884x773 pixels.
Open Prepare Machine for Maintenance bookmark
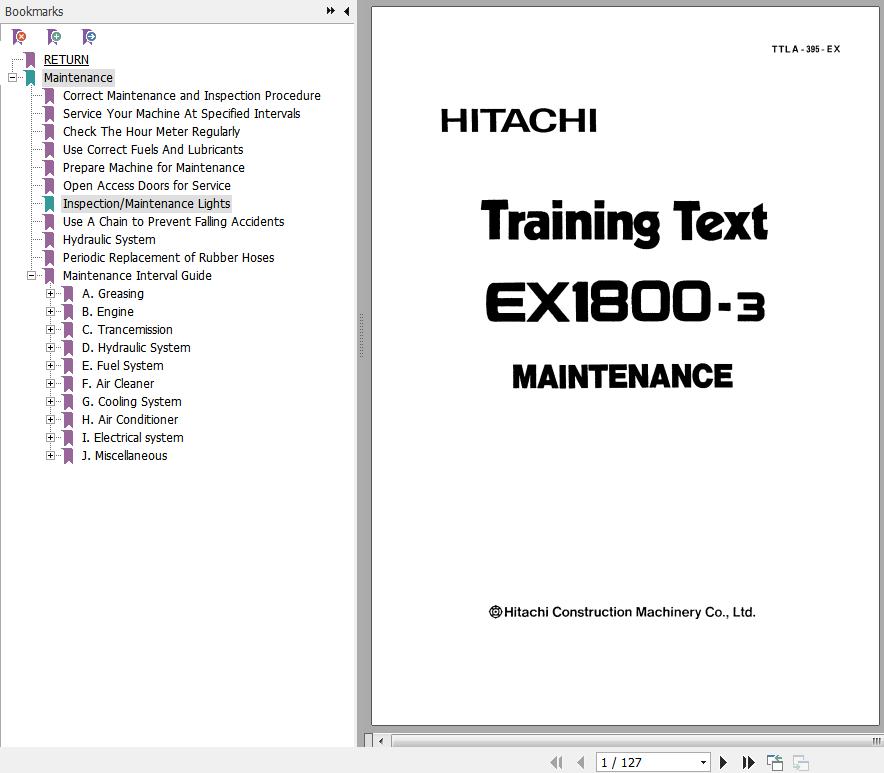click(153, 168)
